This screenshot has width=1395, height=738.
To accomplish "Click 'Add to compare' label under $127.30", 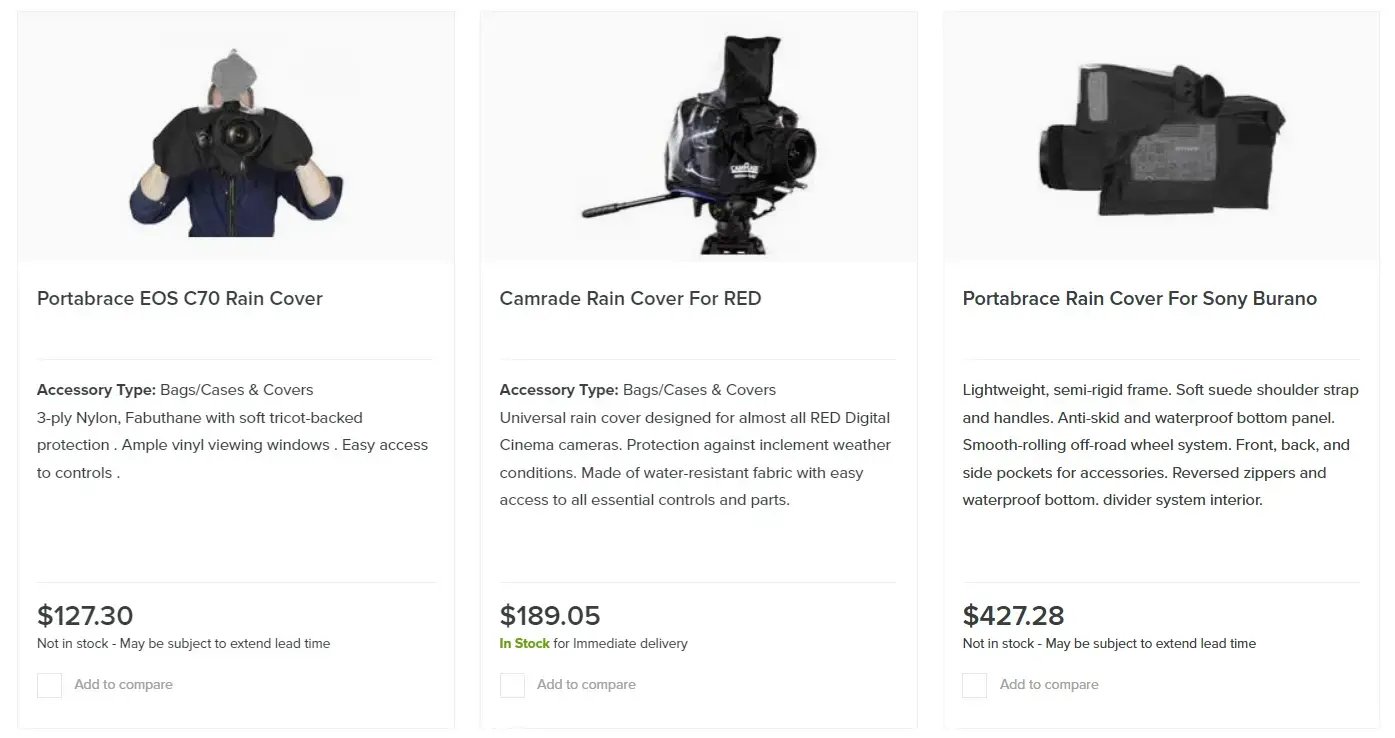I will click(123, 685).
